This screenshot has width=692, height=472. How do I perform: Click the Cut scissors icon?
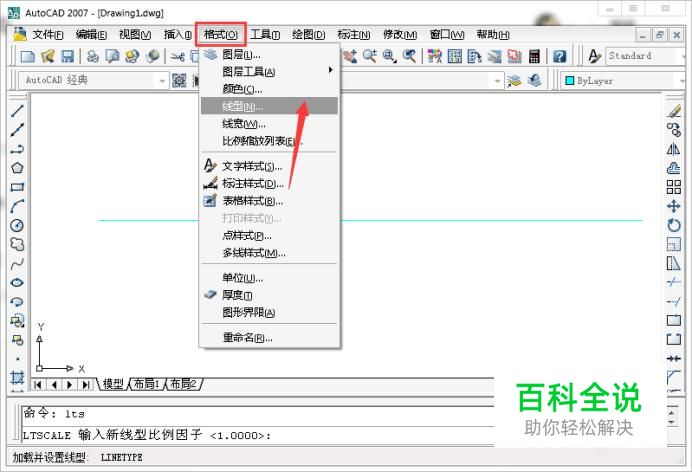(x=177, y=56)
